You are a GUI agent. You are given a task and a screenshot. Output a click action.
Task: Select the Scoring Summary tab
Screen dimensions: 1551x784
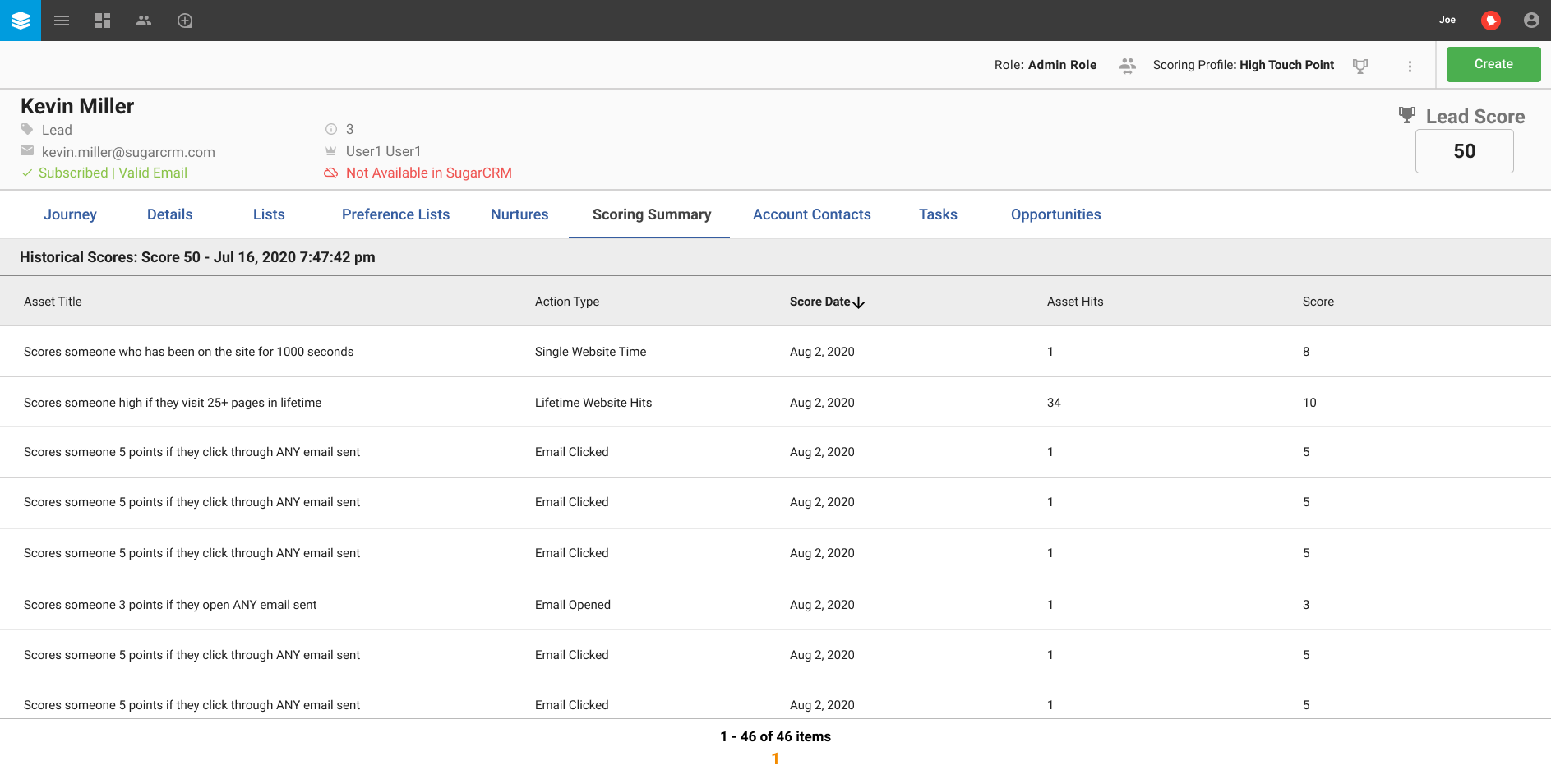pos(652,214)
